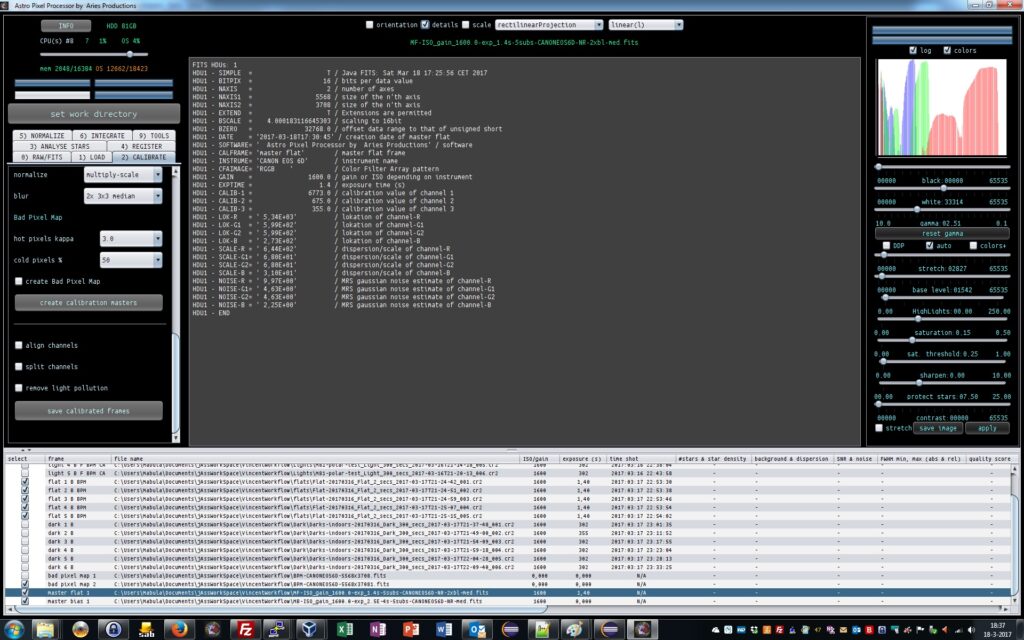Uncheck the auto checkbox
This screenshot has height=640, width=1024.
pyautogui.click(x=929, y=246)
